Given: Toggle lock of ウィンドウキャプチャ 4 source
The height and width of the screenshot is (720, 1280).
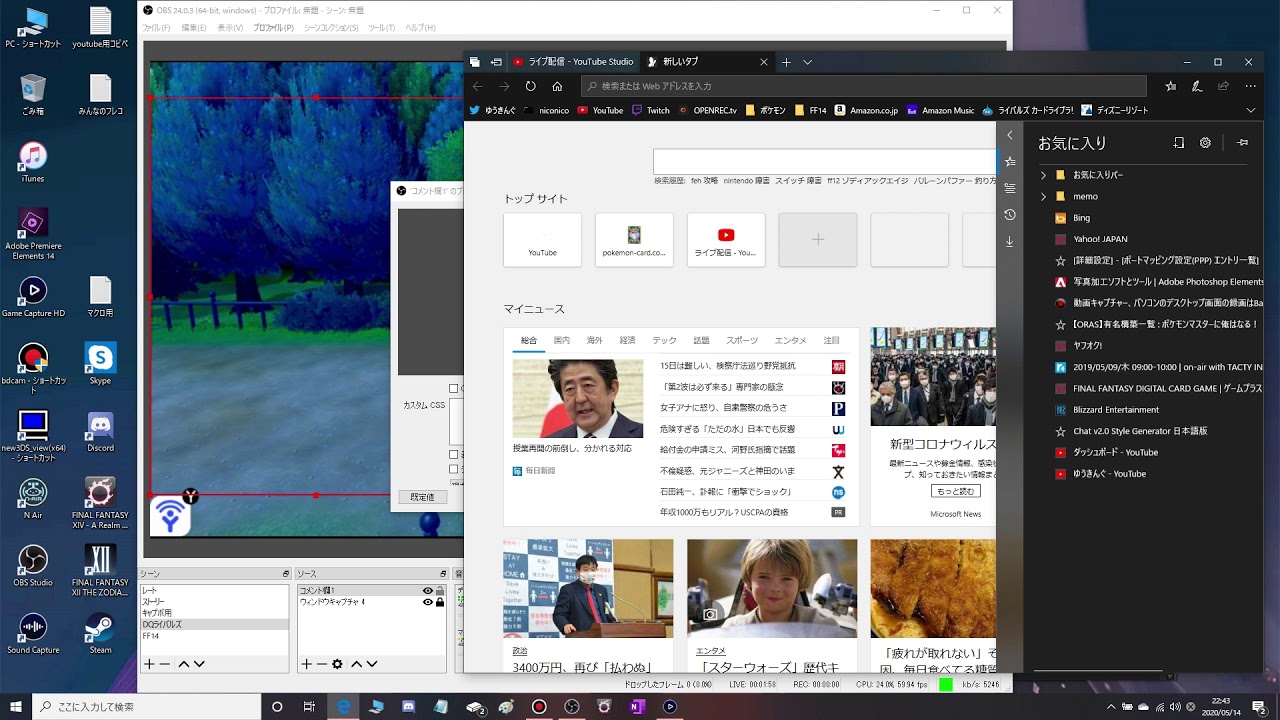Looking at the screenshot, I should [440, 602].
